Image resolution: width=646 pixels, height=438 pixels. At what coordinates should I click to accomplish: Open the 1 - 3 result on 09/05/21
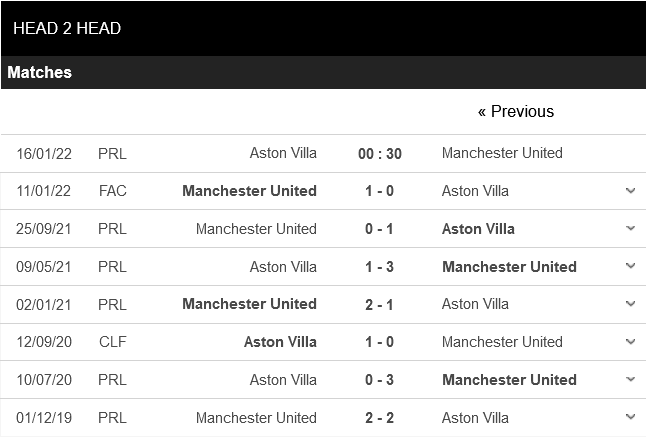(379, 267)
